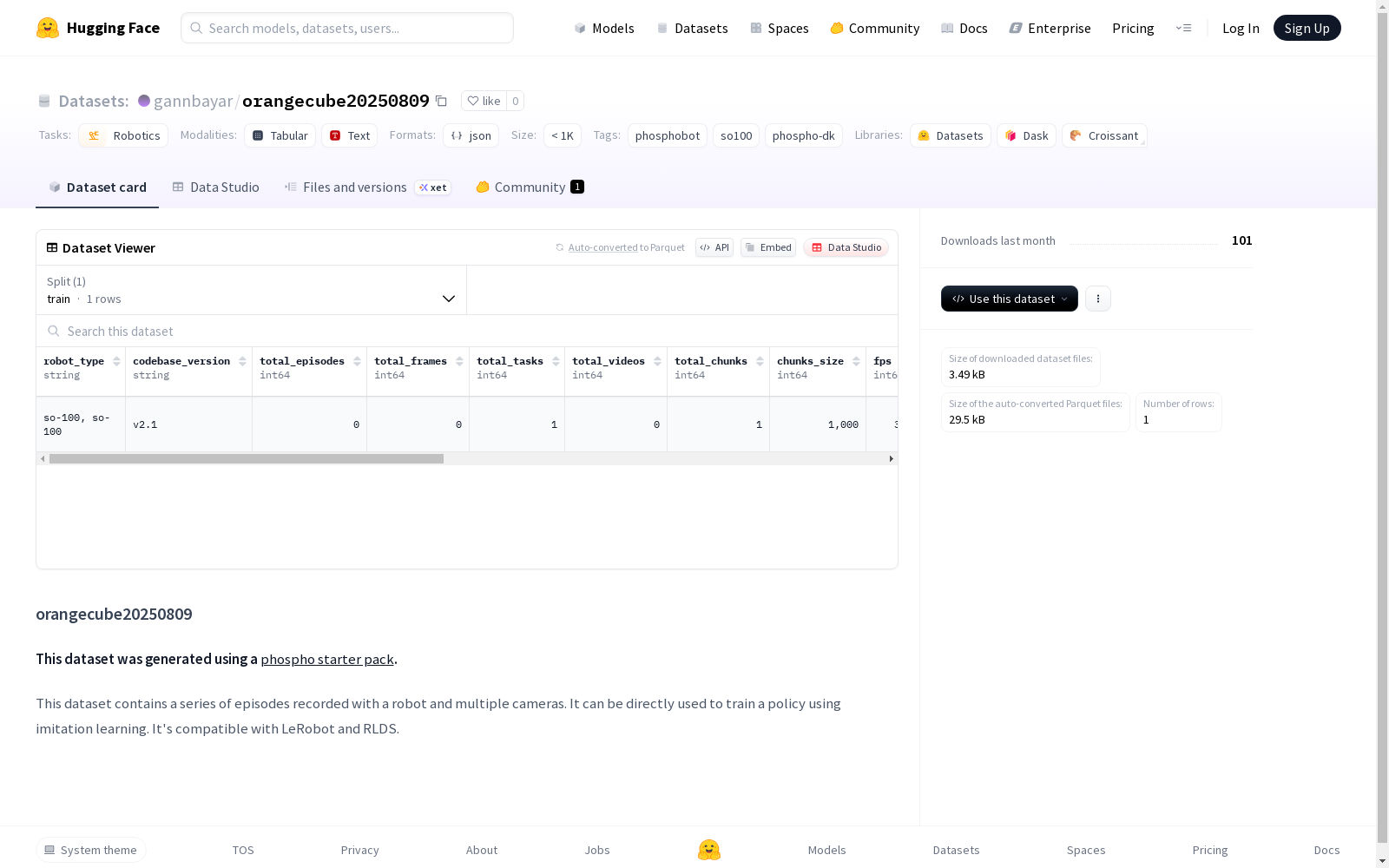Open the footer TOS link
This screenshot has width=1389, height=868.
[x=243, y=850]
